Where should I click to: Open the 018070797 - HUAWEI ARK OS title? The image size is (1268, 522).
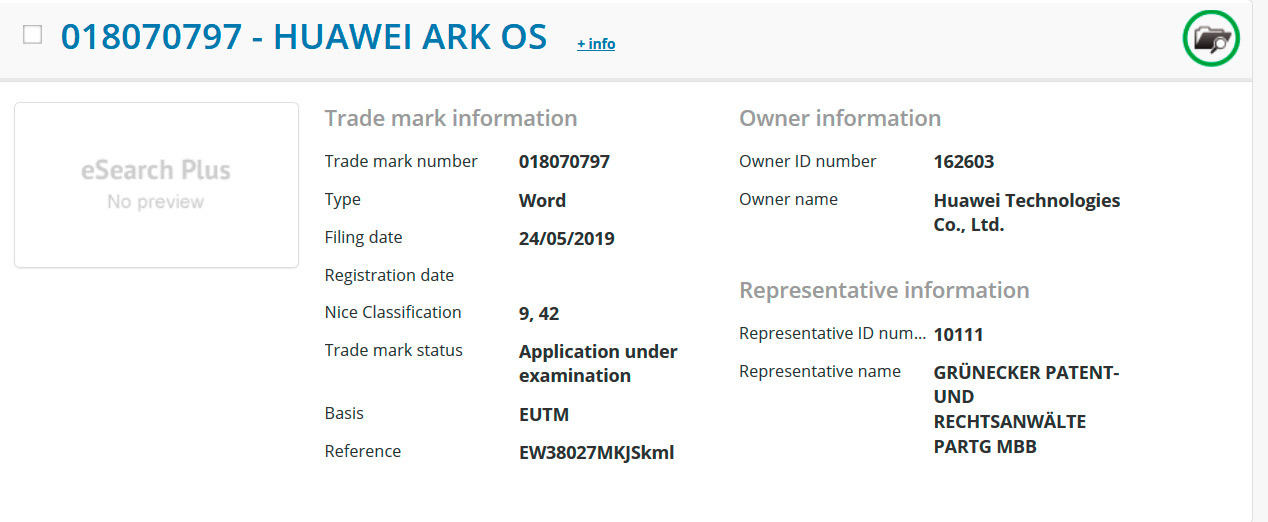click(303, 37)
